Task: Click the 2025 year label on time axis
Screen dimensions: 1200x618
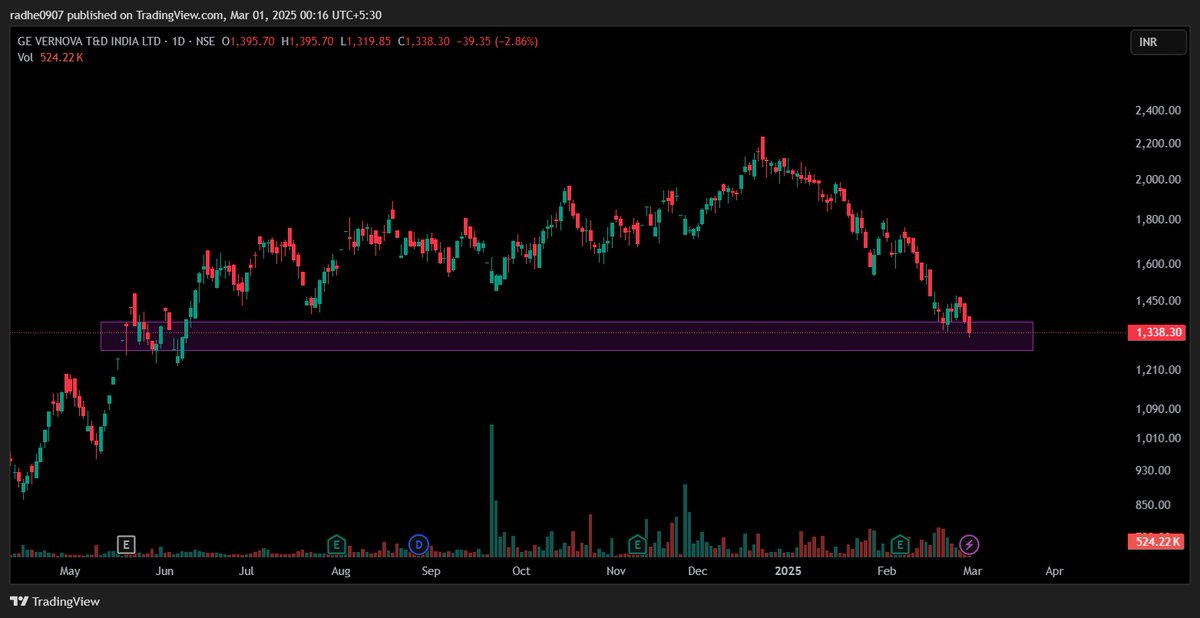Action: click(x=788, y=571)
